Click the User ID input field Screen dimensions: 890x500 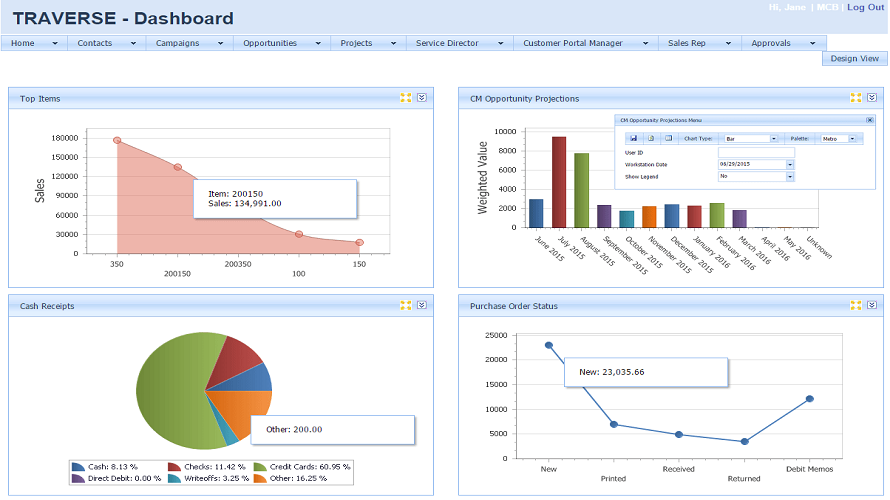tap(755, 152)
